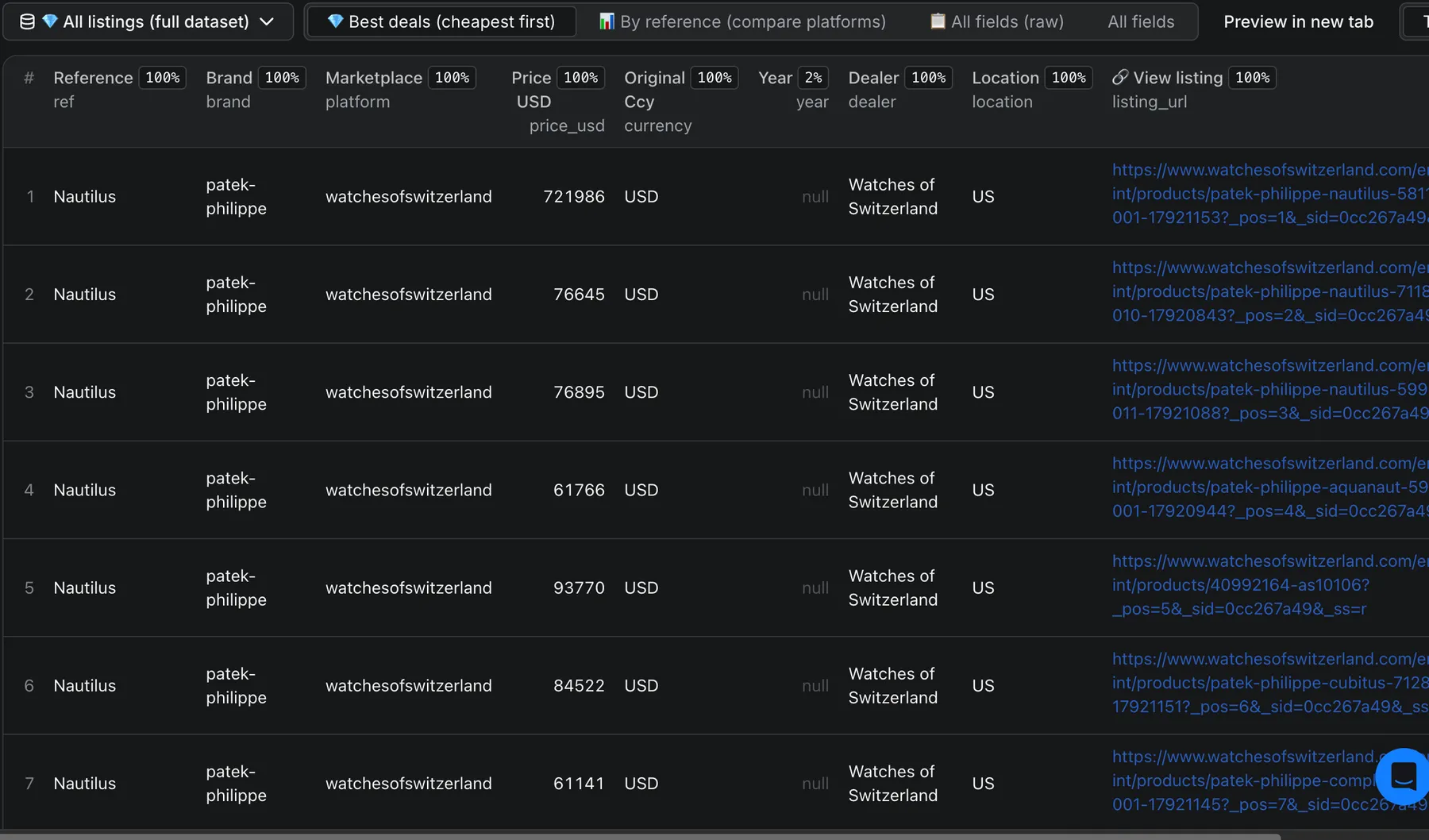
Task: Click the Dealer column header
Action: click(873, 78)
